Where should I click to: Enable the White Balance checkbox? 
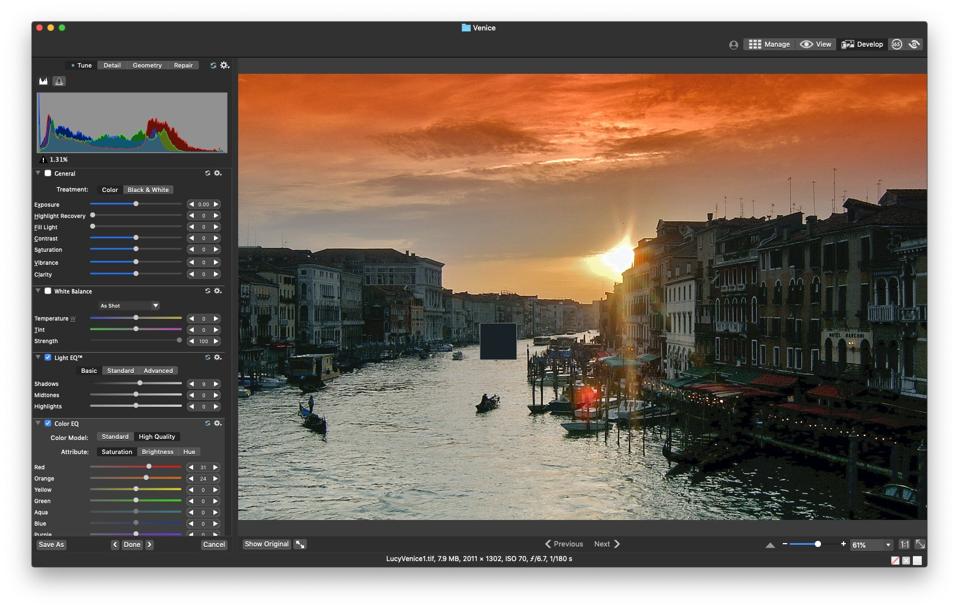(x=47, y=291)
